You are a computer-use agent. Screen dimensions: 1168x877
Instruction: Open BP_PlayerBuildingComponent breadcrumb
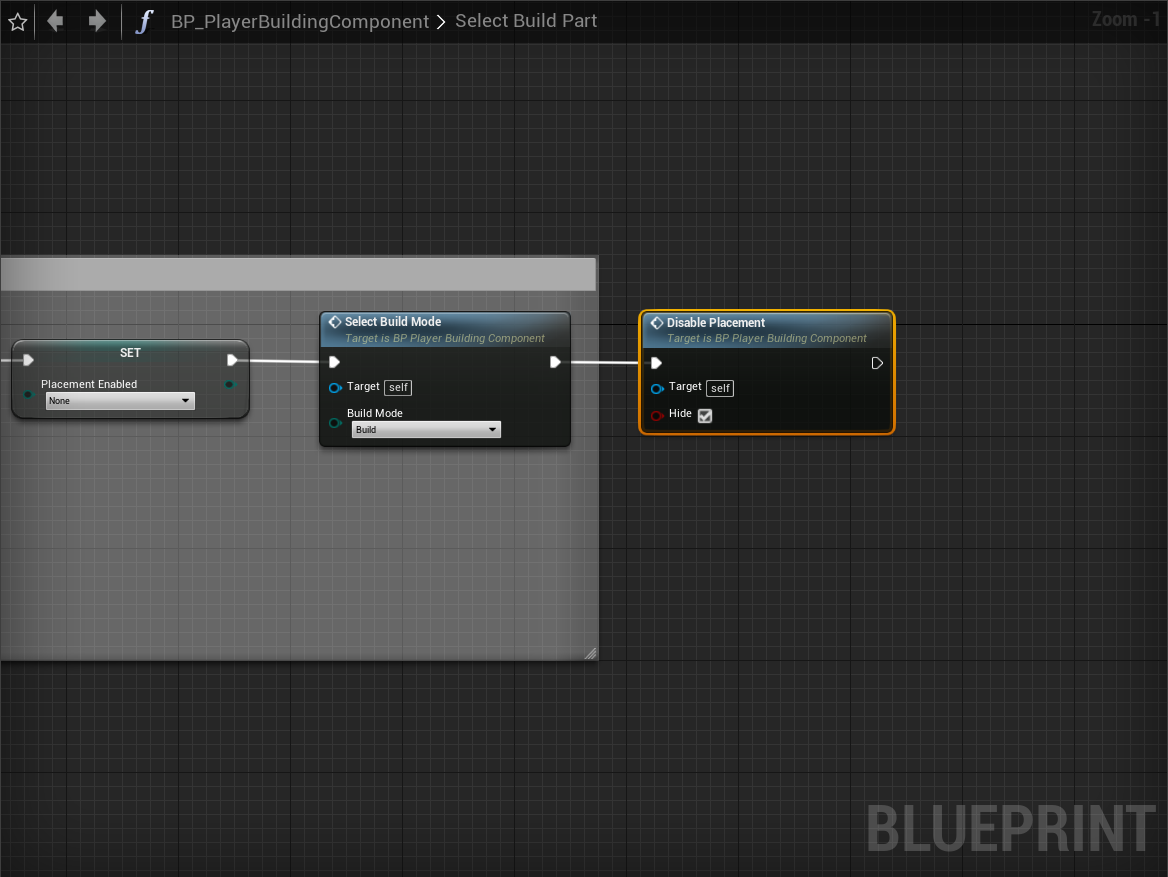[299, 22]
